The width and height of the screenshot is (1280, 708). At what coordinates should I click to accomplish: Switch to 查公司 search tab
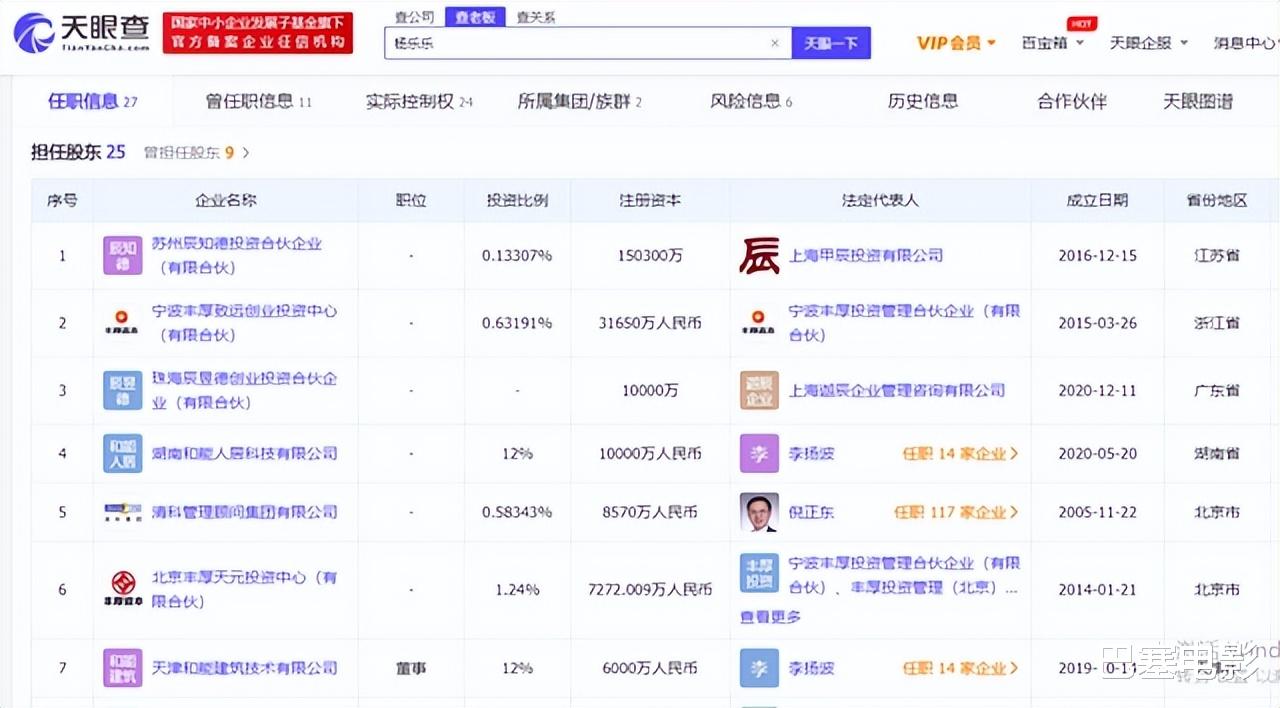coord(414,17)
